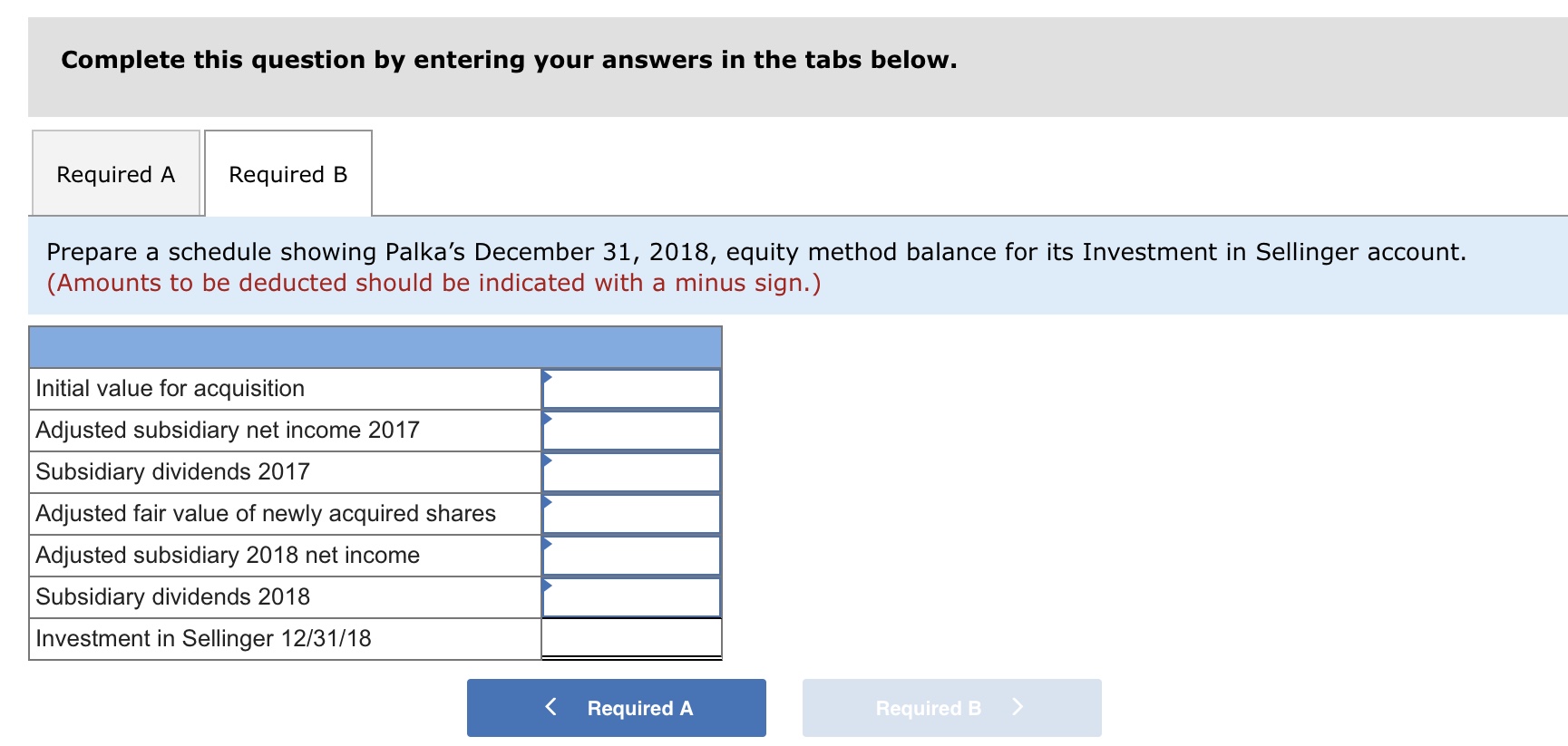Click the right chevron on Required B button
The image size is (1568, 746).
click(1018, 707)
